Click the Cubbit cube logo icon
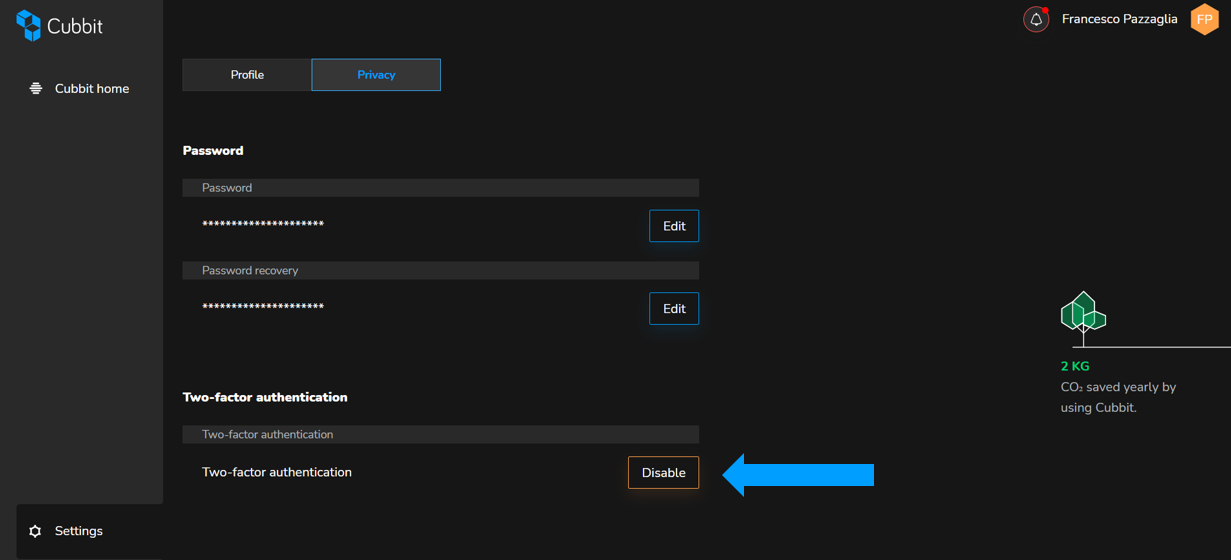 coord(29,26)
